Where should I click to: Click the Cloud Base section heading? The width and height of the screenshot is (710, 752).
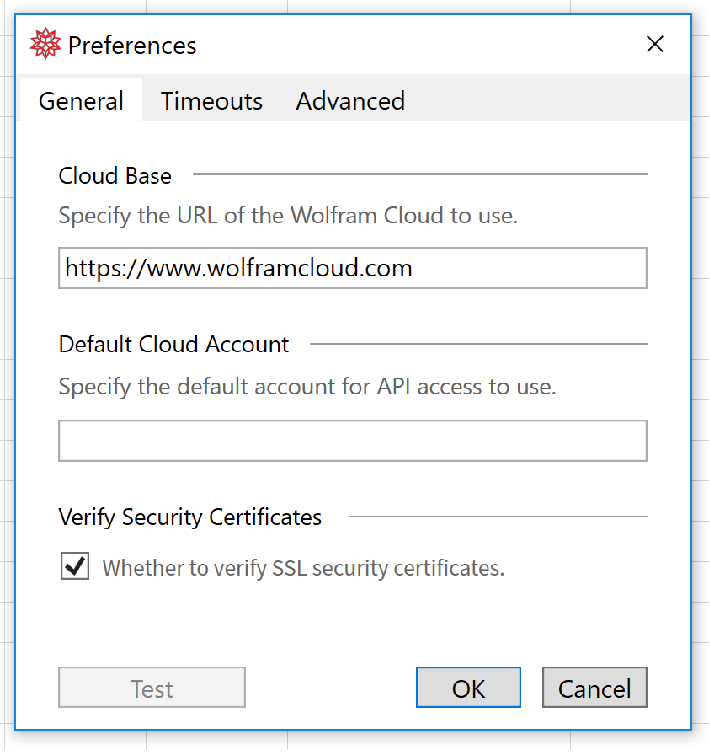[x=115, y=176]
